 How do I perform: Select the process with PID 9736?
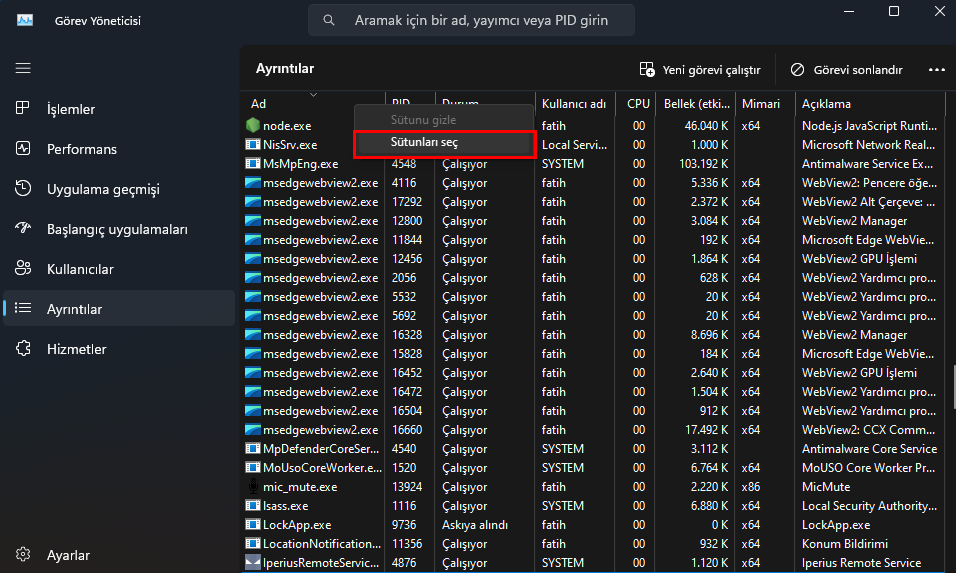pyautogui.click(x=404, y=524)
